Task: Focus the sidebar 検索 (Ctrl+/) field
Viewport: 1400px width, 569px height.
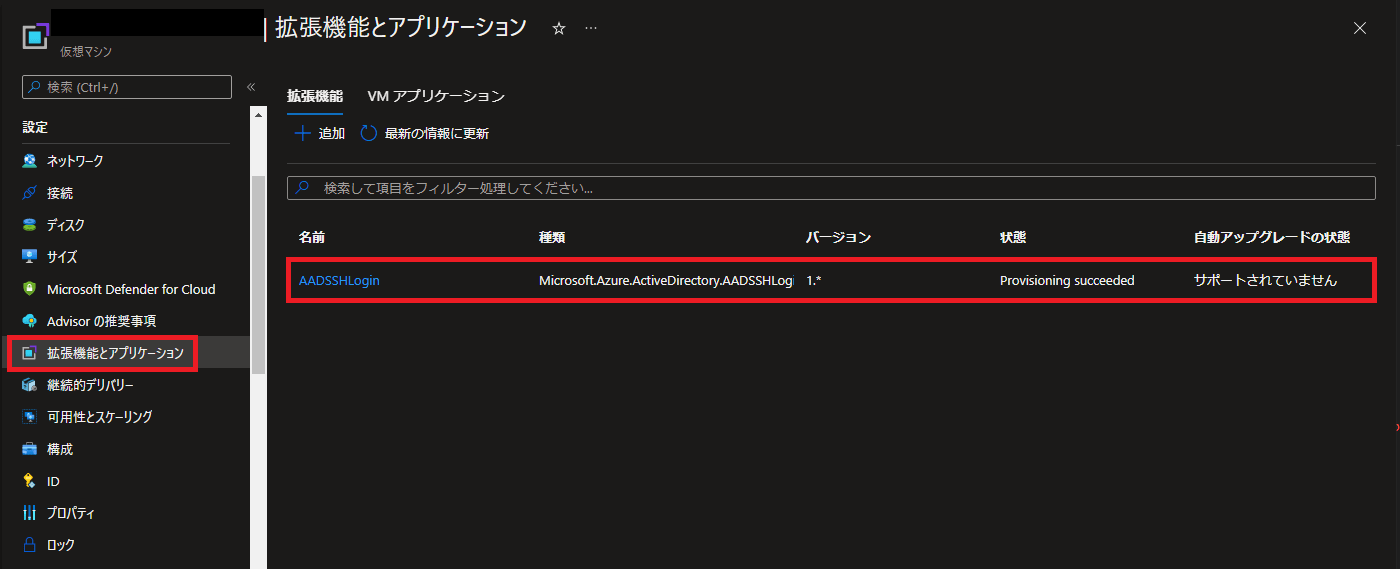Action: pyautogui.click(x=127, y=87)
